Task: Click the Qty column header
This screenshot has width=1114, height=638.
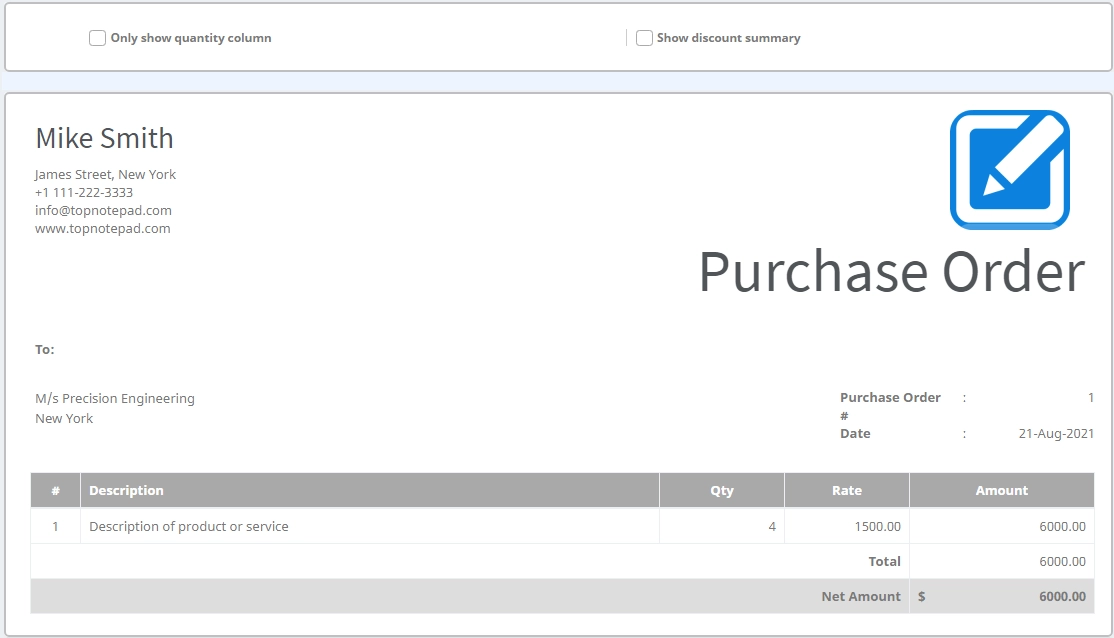Action: [x=721, y=490]
